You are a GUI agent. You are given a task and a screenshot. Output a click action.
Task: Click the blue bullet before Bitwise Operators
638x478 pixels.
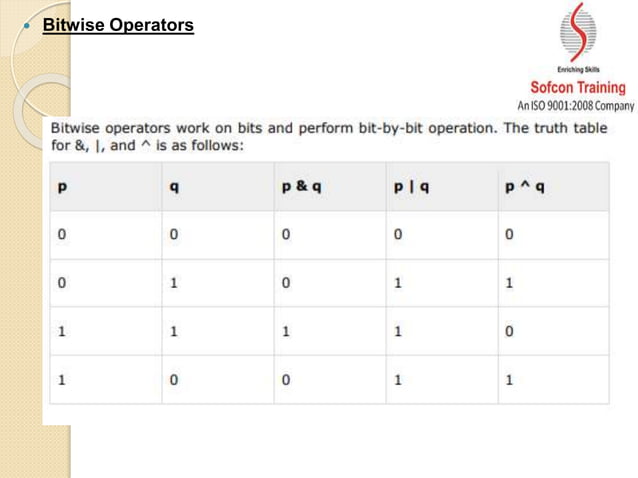coord(27,26)
